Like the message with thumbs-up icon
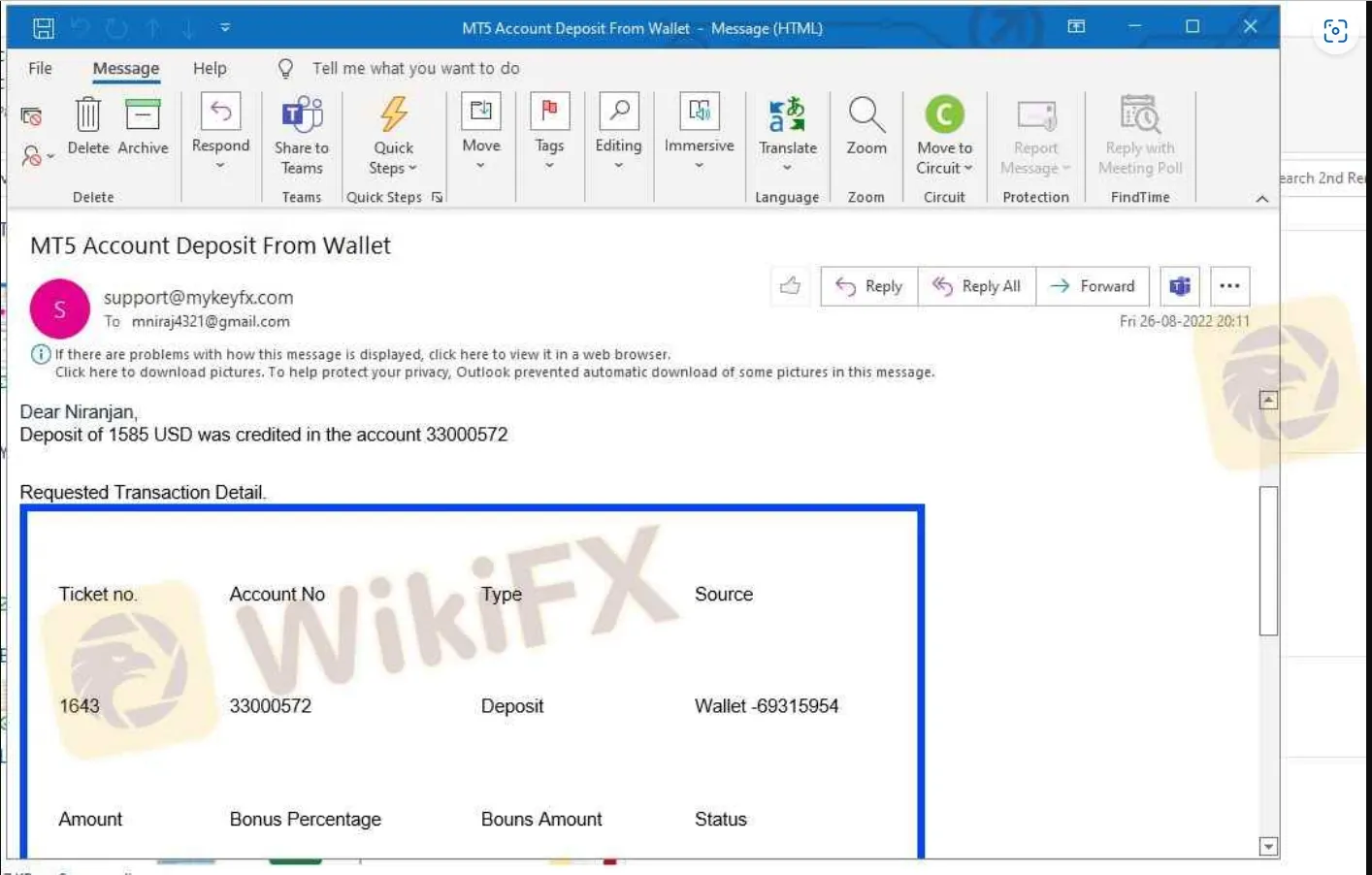This screenshot has width=1372, height=875. (x=791, y=286)
